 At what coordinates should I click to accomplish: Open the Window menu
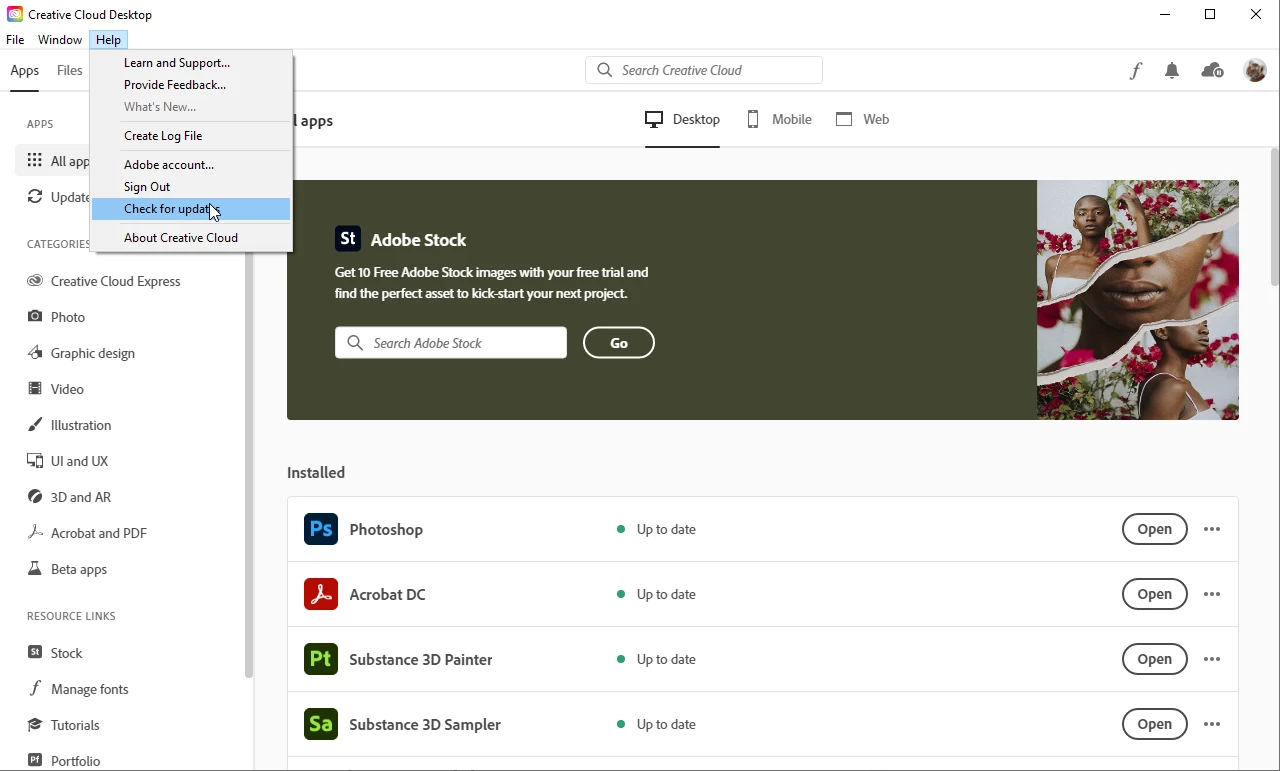(60, 40)
